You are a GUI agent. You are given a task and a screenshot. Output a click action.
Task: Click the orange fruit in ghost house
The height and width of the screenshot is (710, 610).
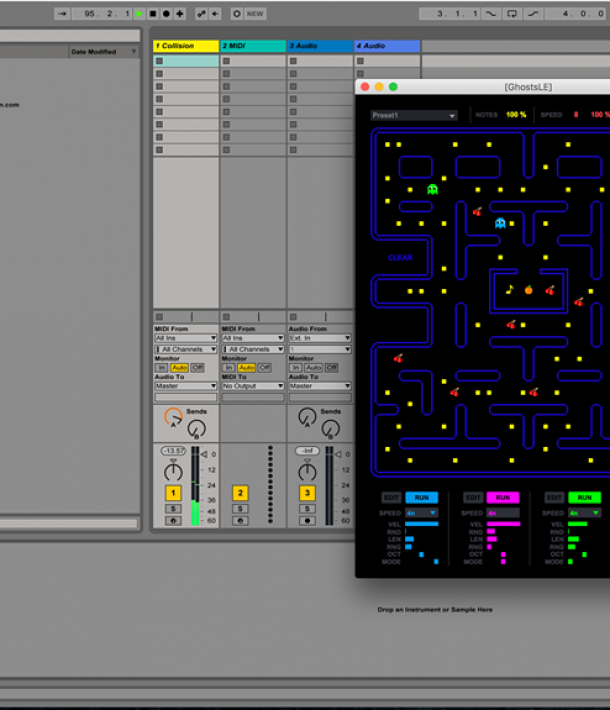click(x=528, y=290)
